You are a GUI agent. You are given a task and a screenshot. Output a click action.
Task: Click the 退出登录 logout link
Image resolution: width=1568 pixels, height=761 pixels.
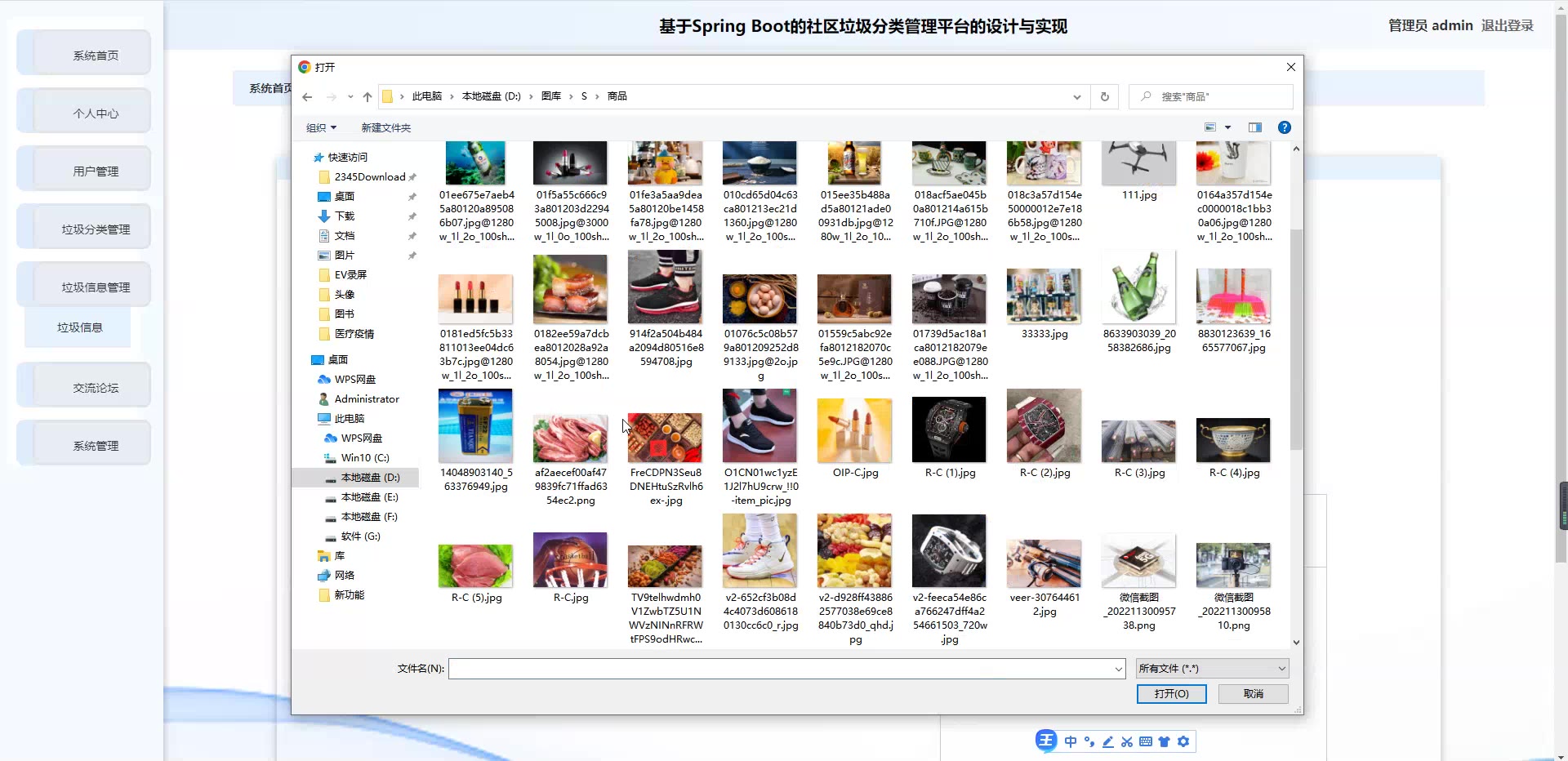(1508, 25)
